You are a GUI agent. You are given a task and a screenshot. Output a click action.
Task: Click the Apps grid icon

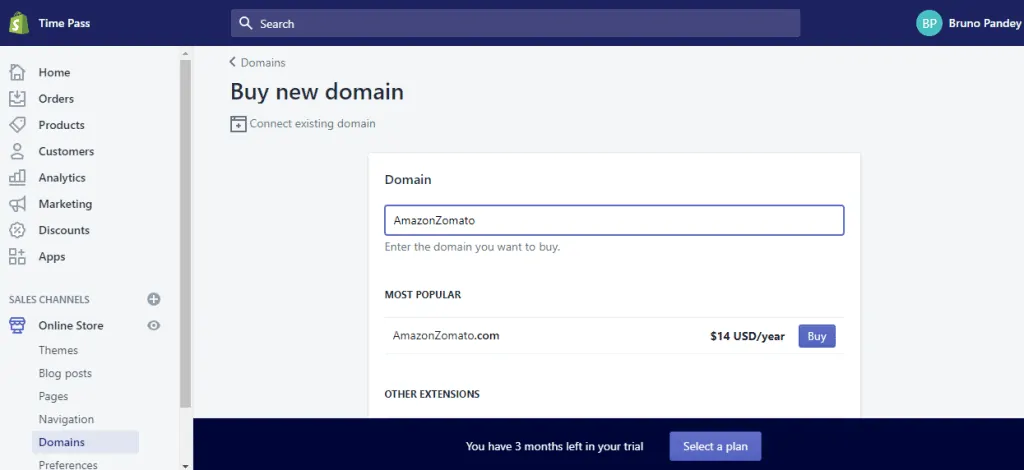pos(17,256)
